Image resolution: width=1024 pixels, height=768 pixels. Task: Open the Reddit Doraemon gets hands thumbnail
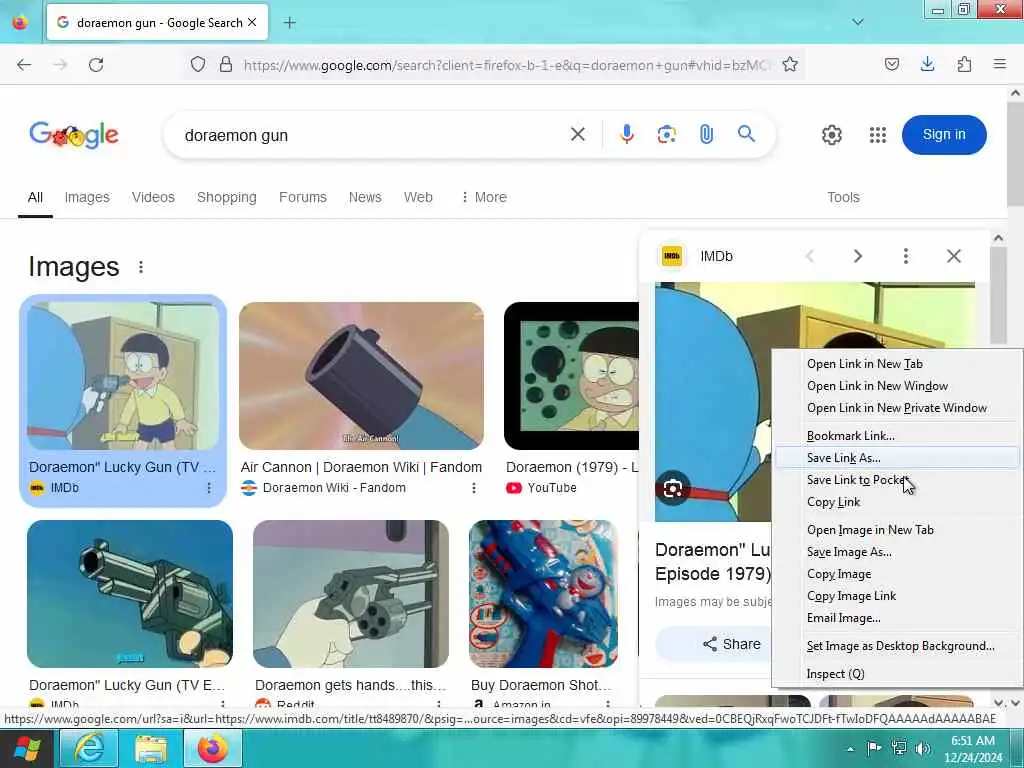pyautogui.click(x=351, y=594)
